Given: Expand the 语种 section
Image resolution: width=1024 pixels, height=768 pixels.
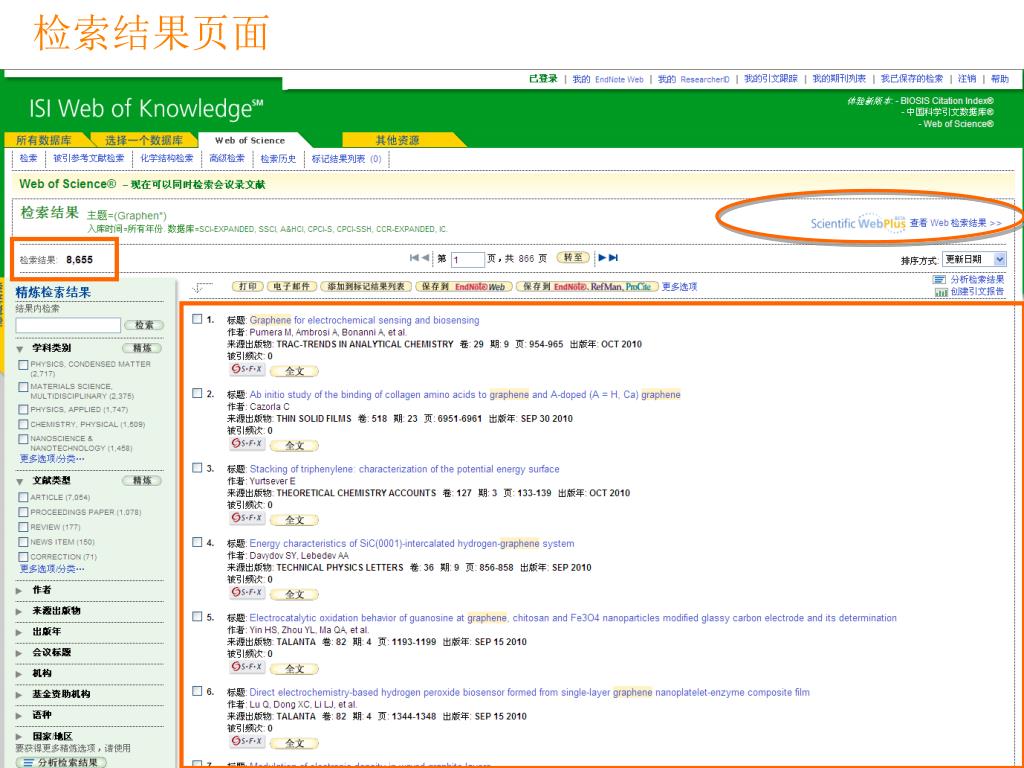Looking at the screenshot, I should tap(20, 716).
